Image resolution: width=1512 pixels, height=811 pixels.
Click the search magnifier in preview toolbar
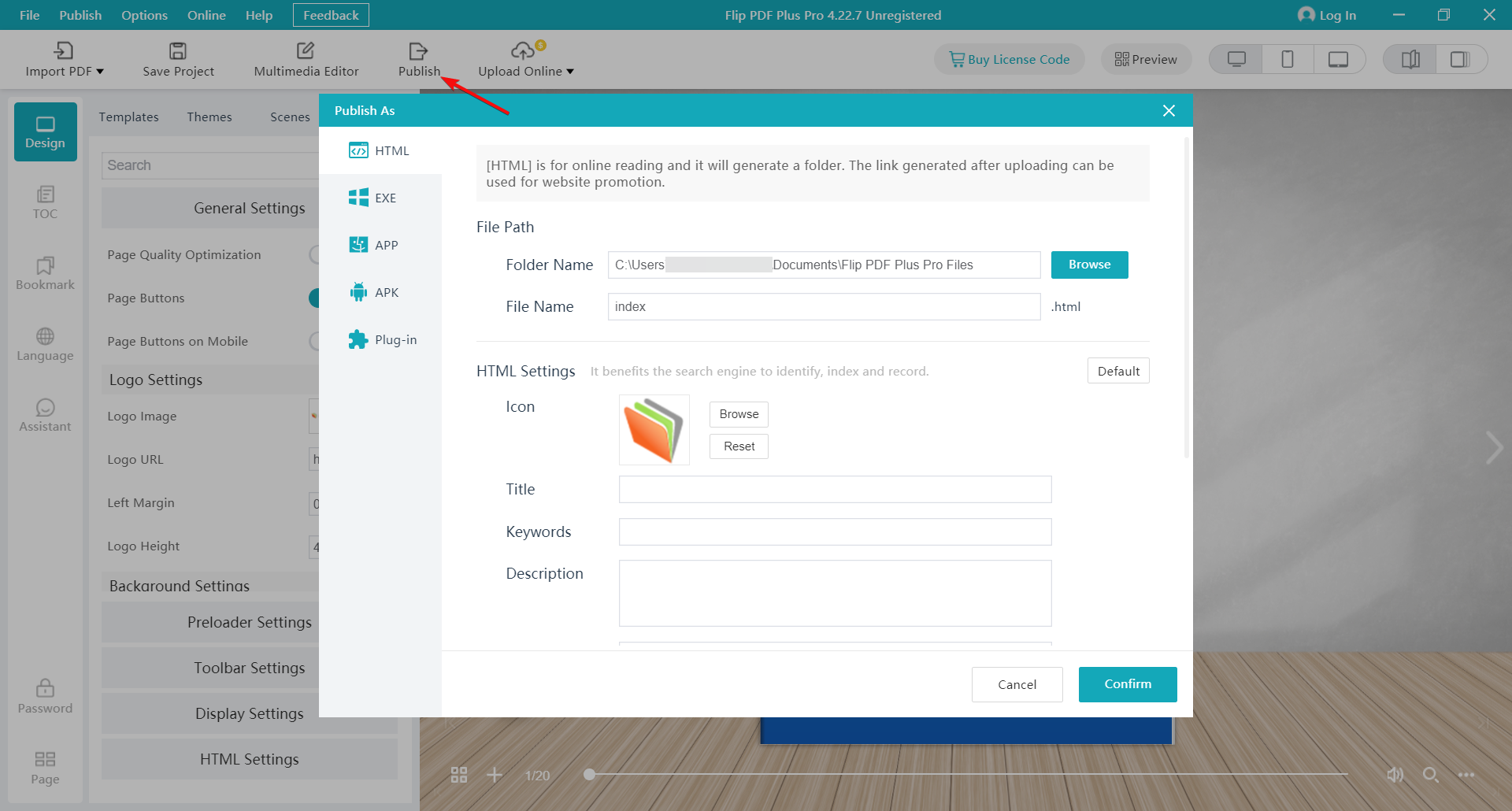[x=1431, y=775]
